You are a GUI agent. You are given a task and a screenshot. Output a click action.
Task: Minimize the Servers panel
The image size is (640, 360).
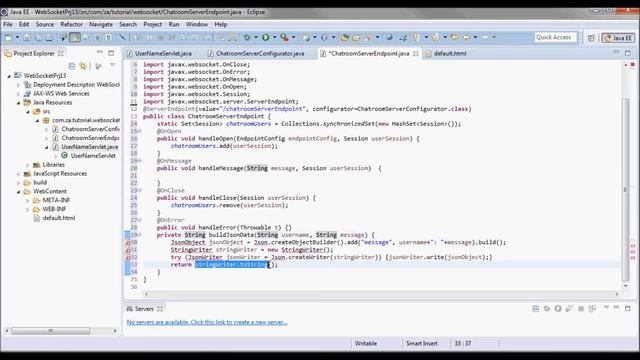point(617,308)
